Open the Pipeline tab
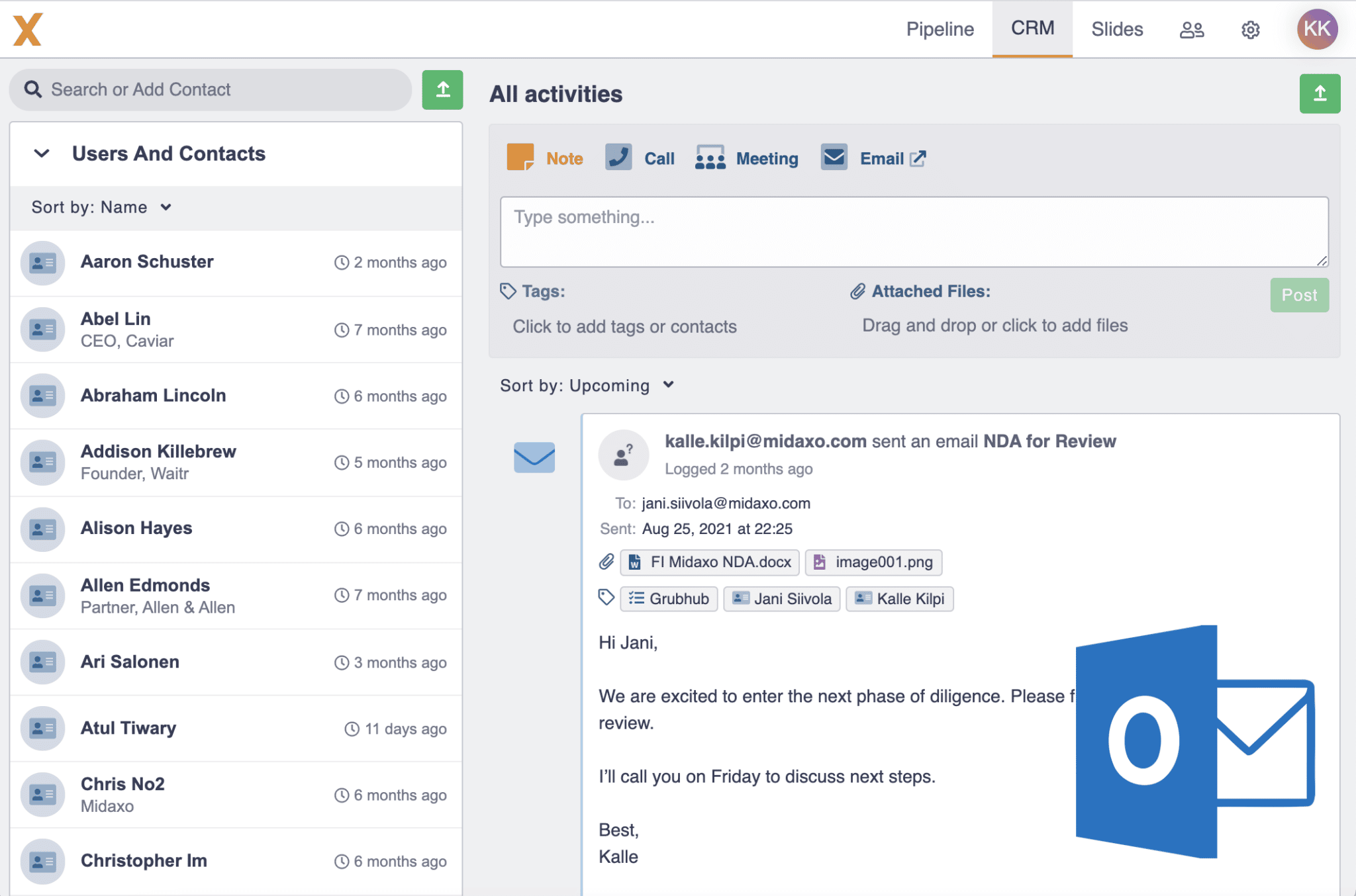Image resolution: width=1356 pixels, height=896 pixels. (940, 29)
